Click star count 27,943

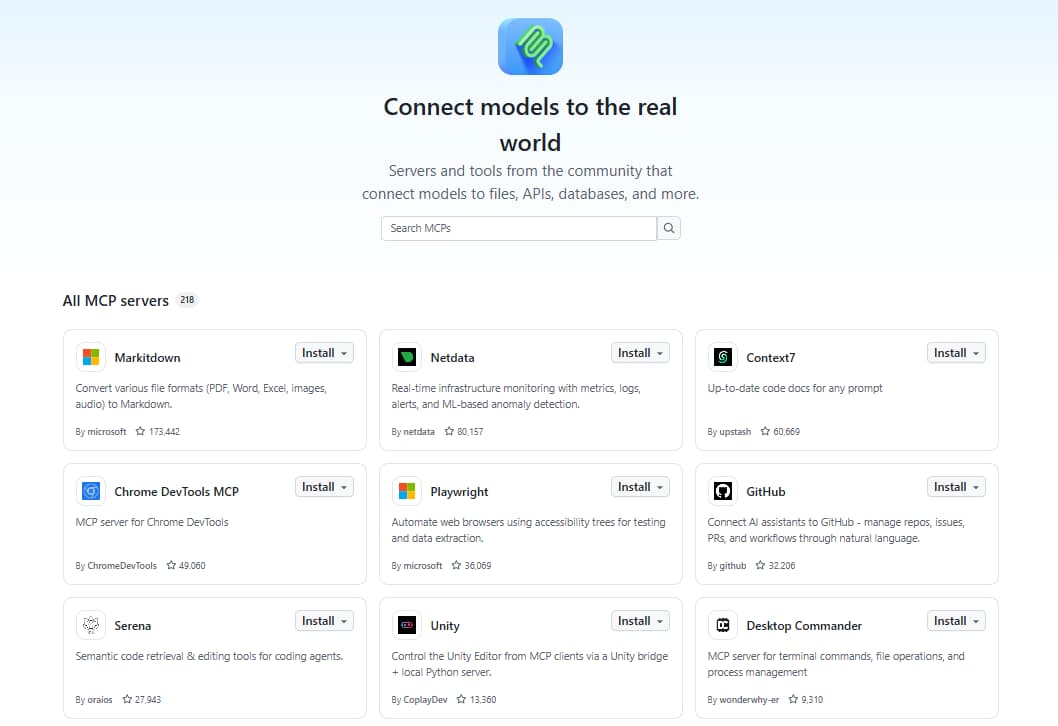148,700
